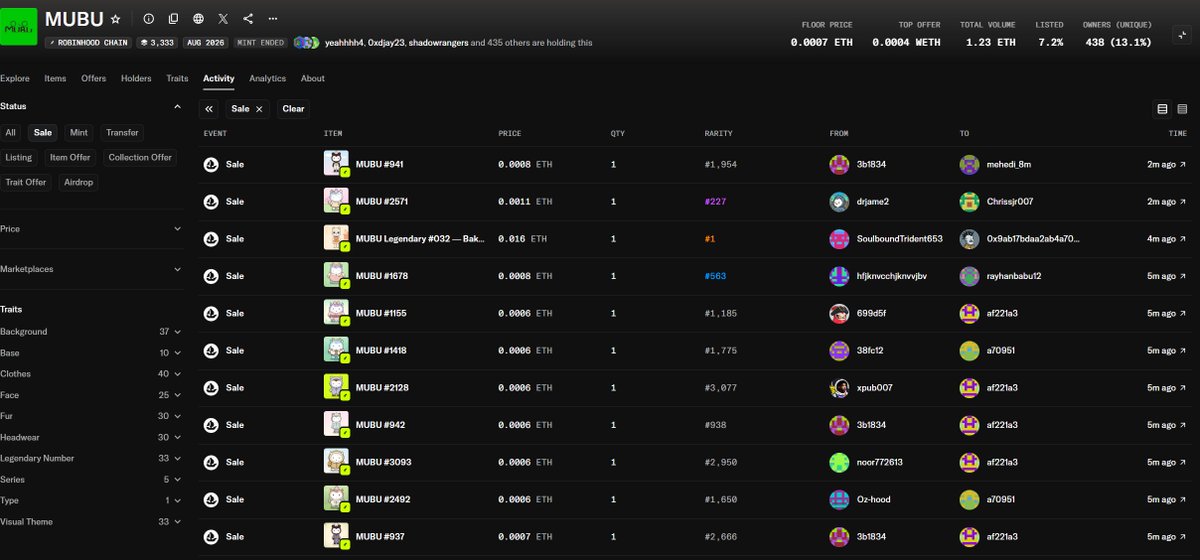Open transaction link for 4m ago sale
The width and height of the screenshot is (1200, 560).
click(1166, 239)
